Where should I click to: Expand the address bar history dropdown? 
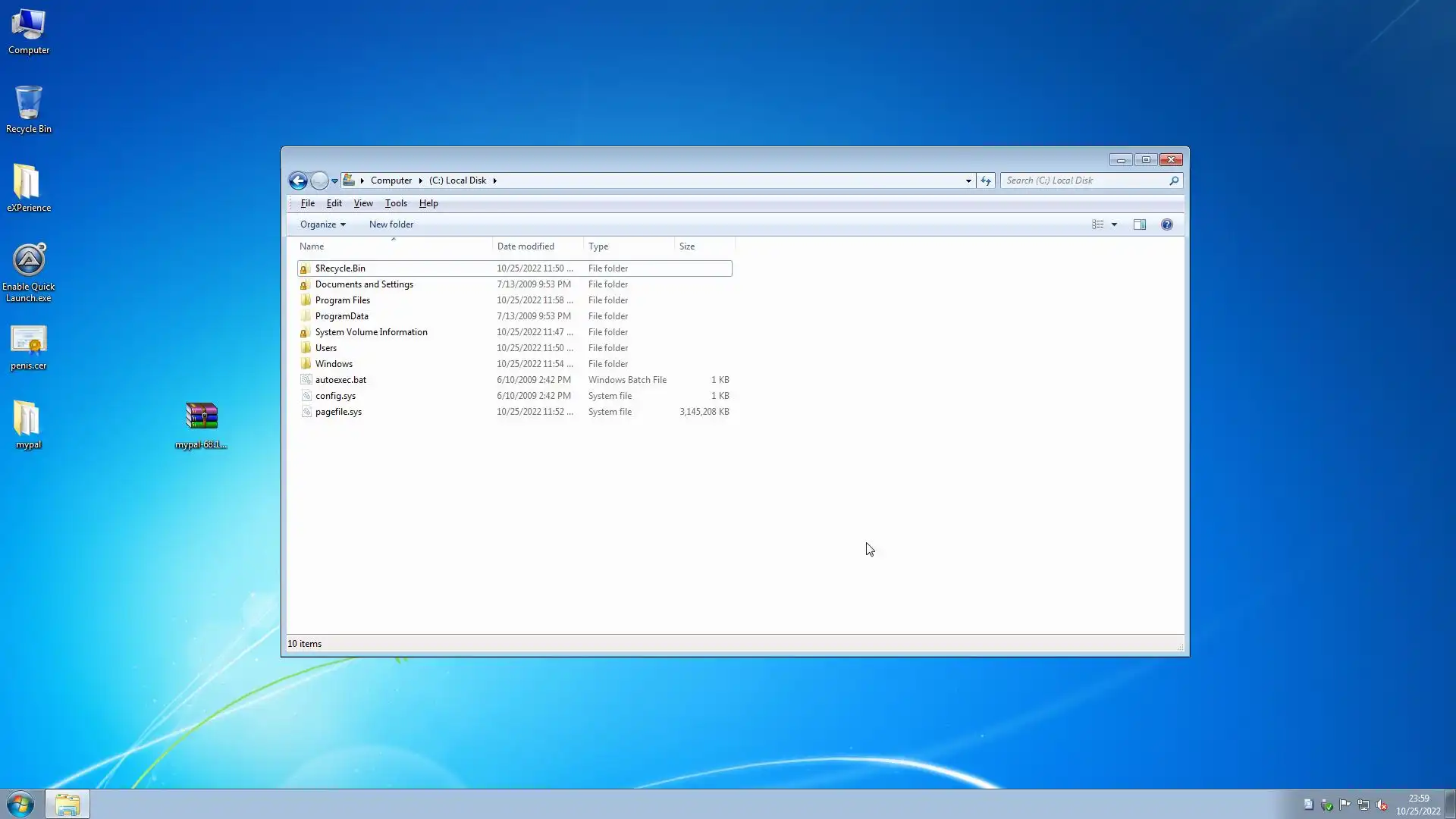968,180
